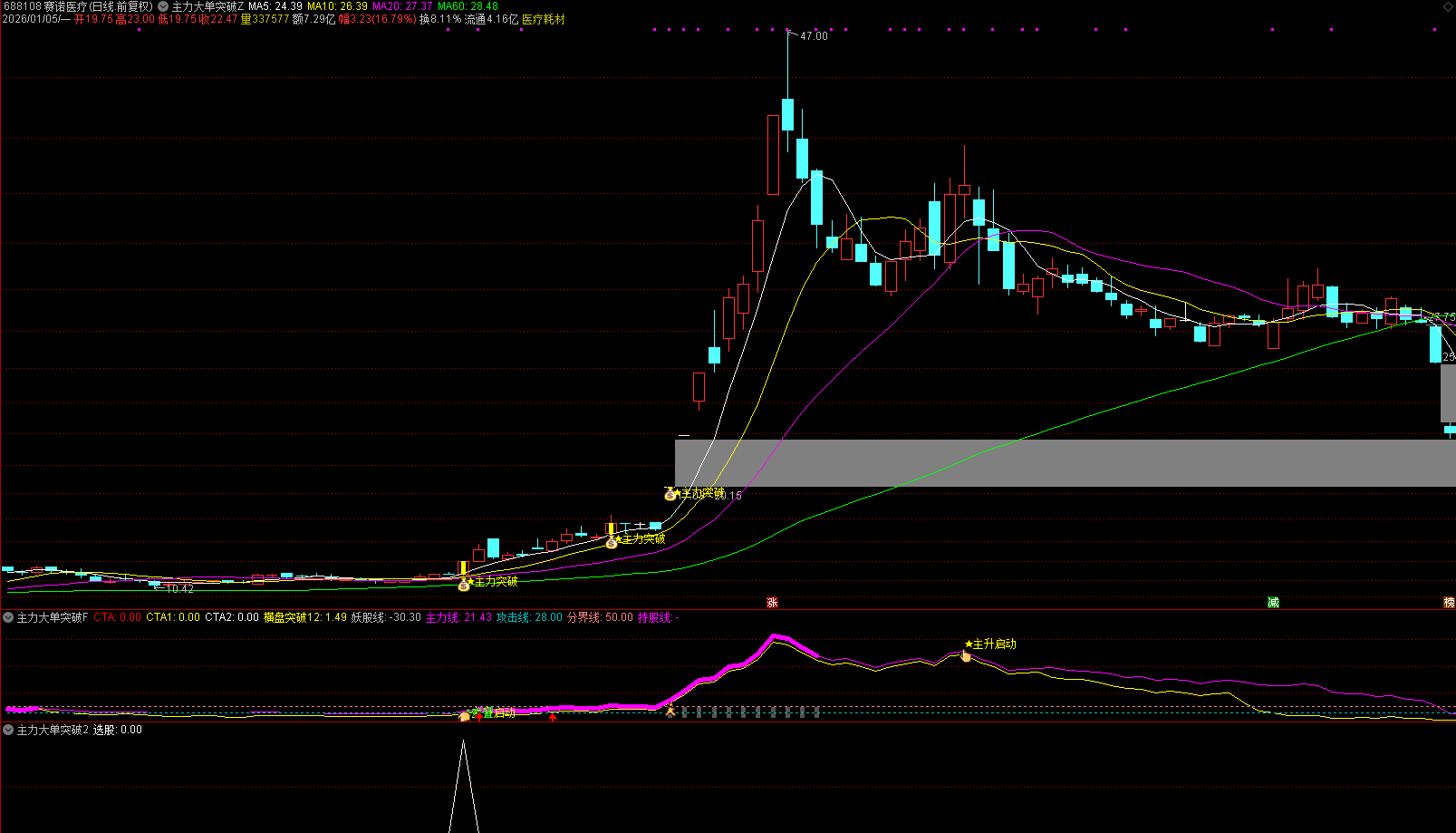The image size is (1456, 833).
Task: Click the MA5: 24.39 value
Action: pyautogui.click(x=275, y=6)
